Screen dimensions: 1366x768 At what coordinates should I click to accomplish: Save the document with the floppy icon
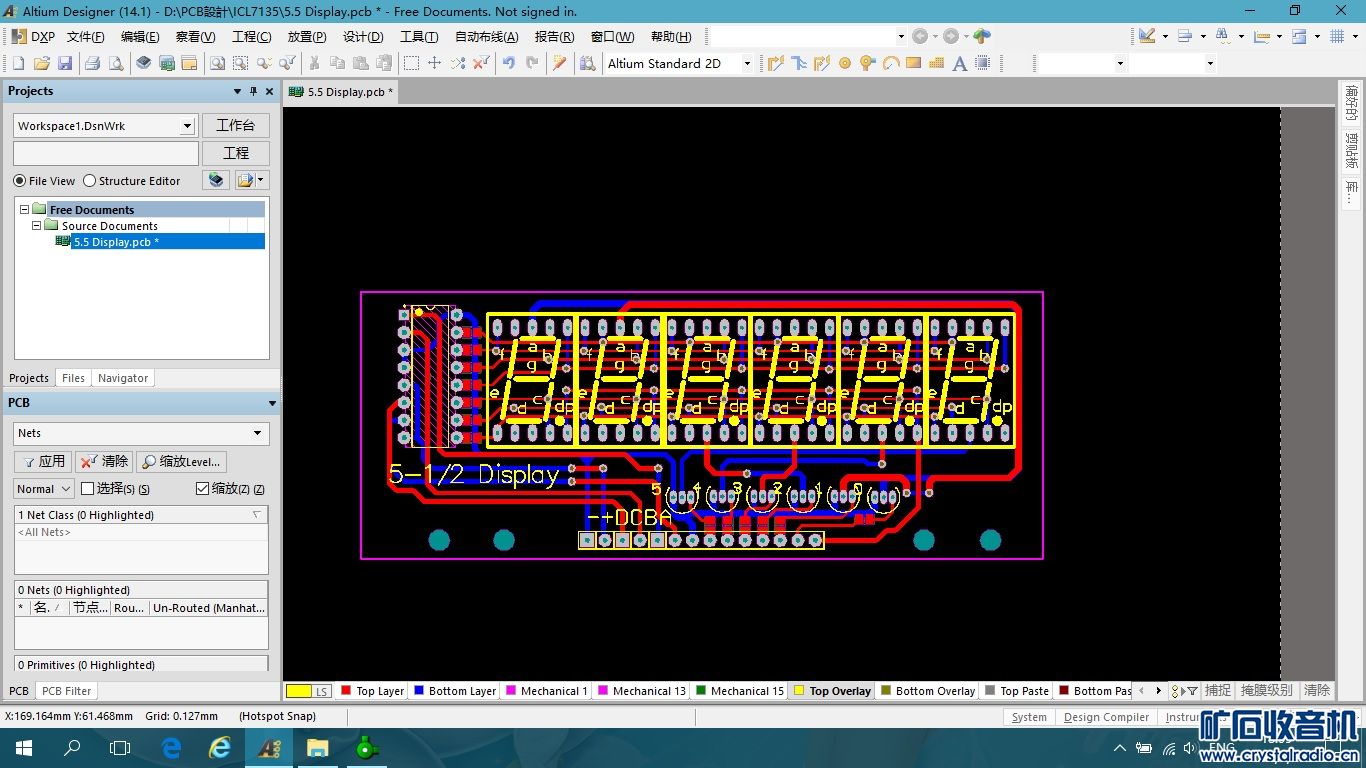(65, 63)
